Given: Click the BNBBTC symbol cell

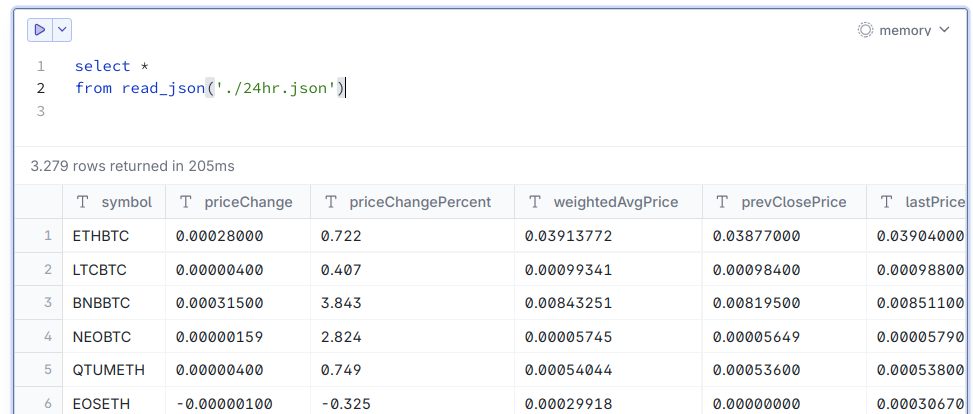Looking at the screenshot, I should (114, 303).
